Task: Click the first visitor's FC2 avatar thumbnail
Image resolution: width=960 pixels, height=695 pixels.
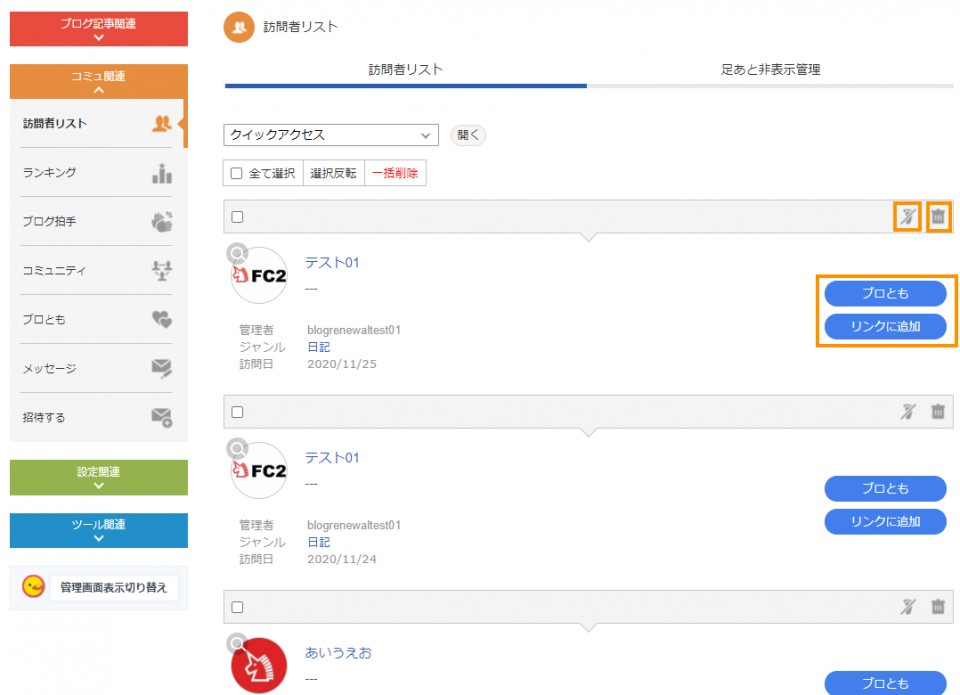Action: (x=259, y=276)
